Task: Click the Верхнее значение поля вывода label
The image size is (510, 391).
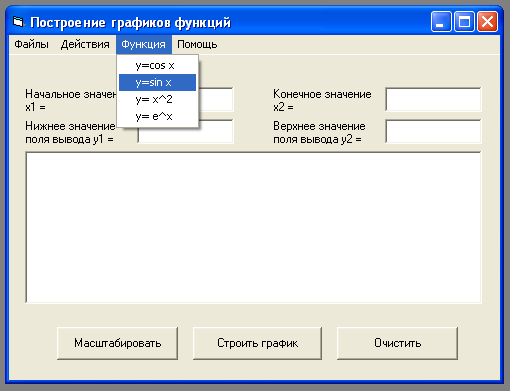Action: click(x=319, y=132)
